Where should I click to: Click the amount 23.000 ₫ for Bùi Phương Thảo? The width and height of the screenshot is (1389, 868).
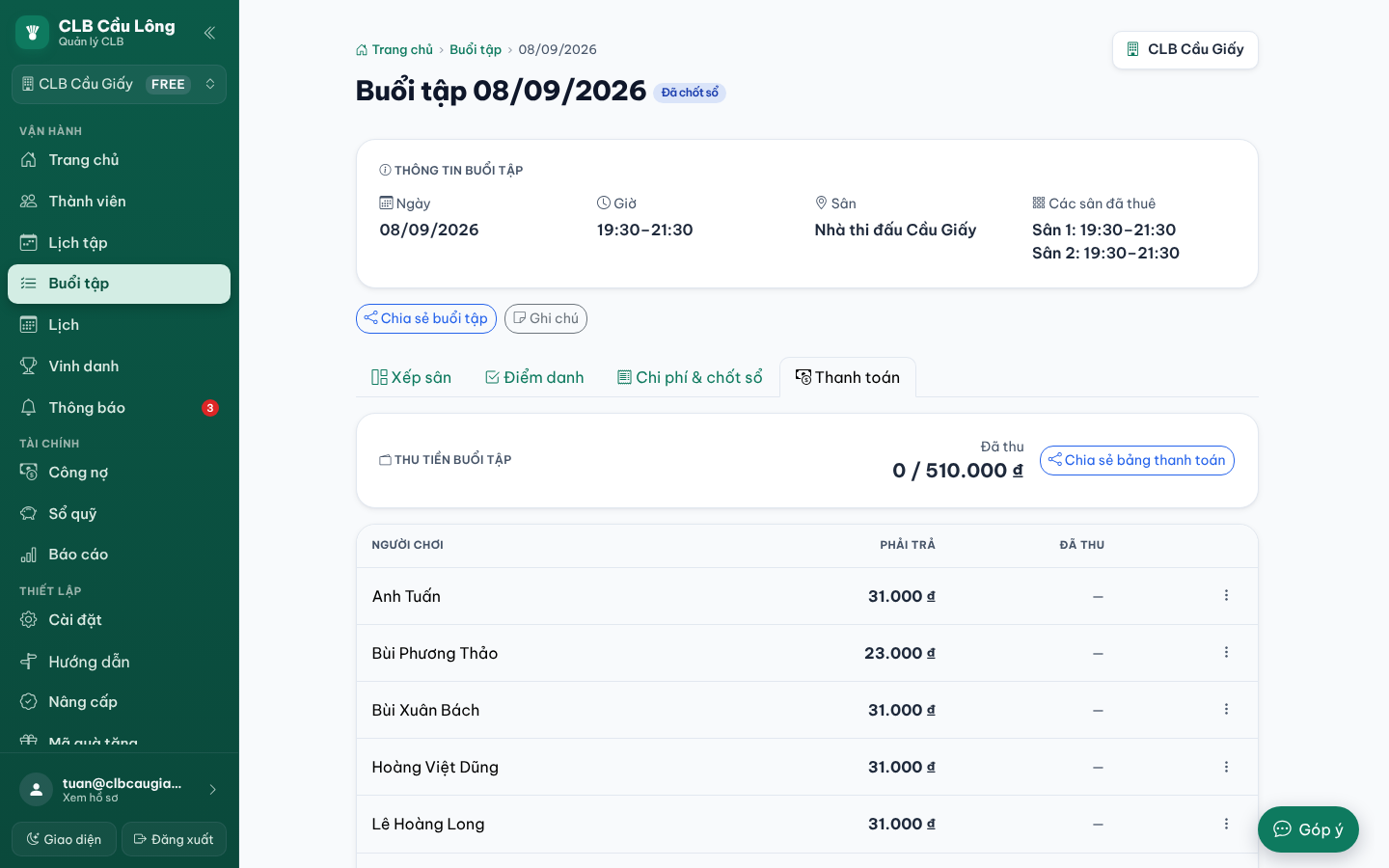coord(900,653)
